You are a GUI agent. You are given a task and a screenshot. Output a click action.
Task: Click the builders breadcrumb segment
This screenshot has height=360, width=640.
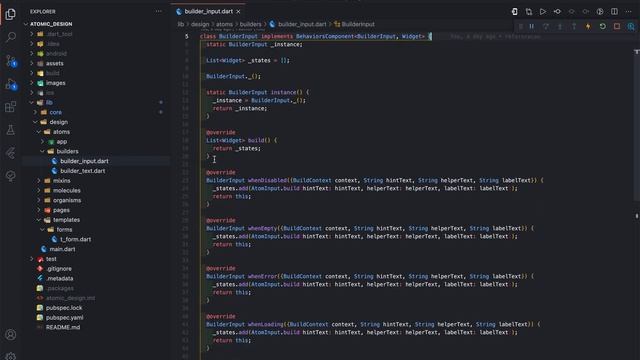(250, 24)
